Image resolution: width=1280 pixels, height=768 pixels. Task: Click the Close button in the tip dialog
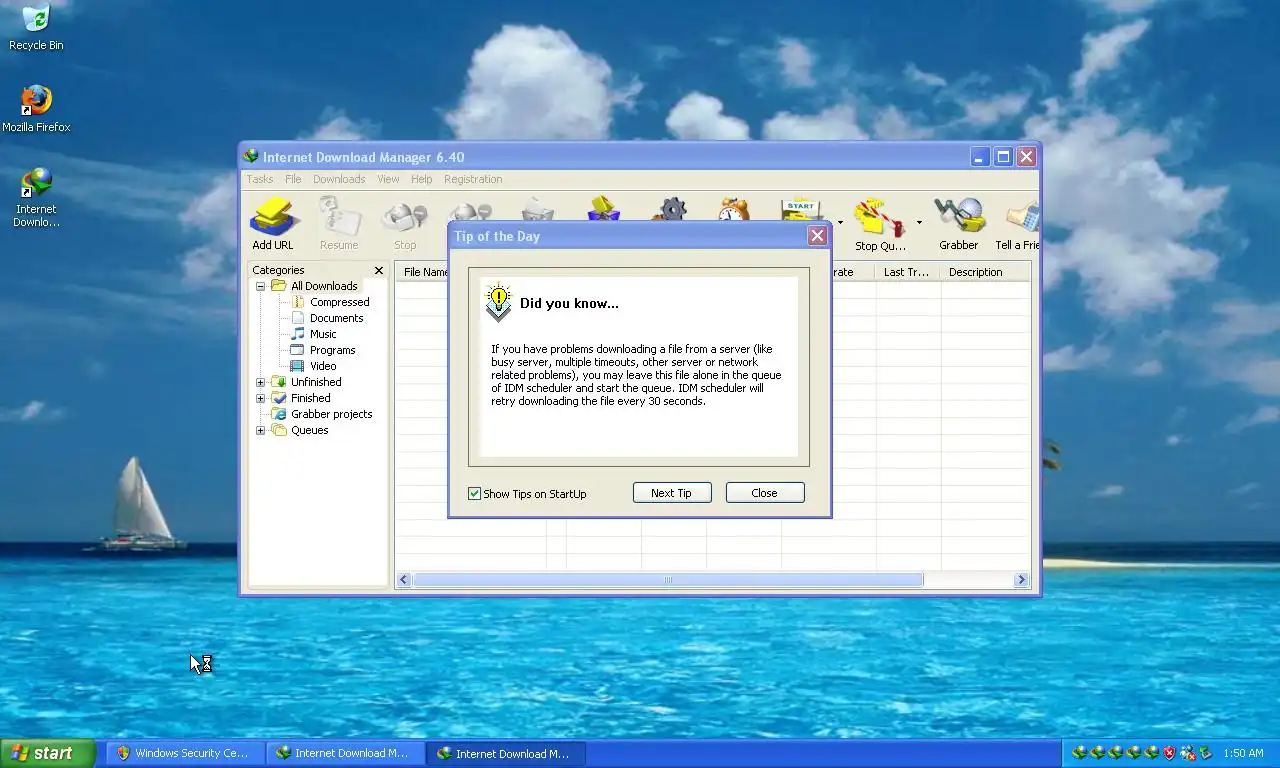tap(765, 493)
